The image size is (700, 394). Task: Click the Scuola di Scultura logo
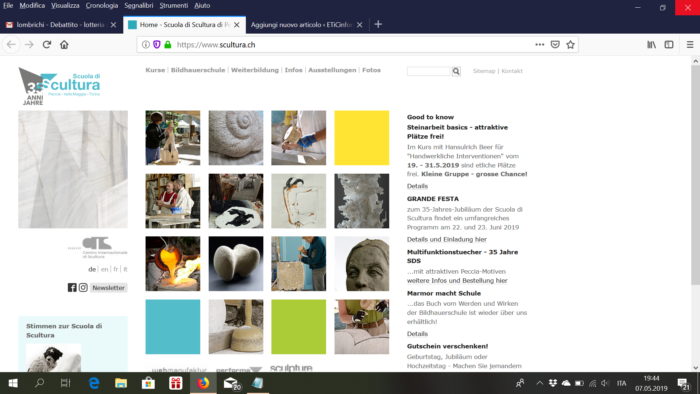(x=60, y=86)
